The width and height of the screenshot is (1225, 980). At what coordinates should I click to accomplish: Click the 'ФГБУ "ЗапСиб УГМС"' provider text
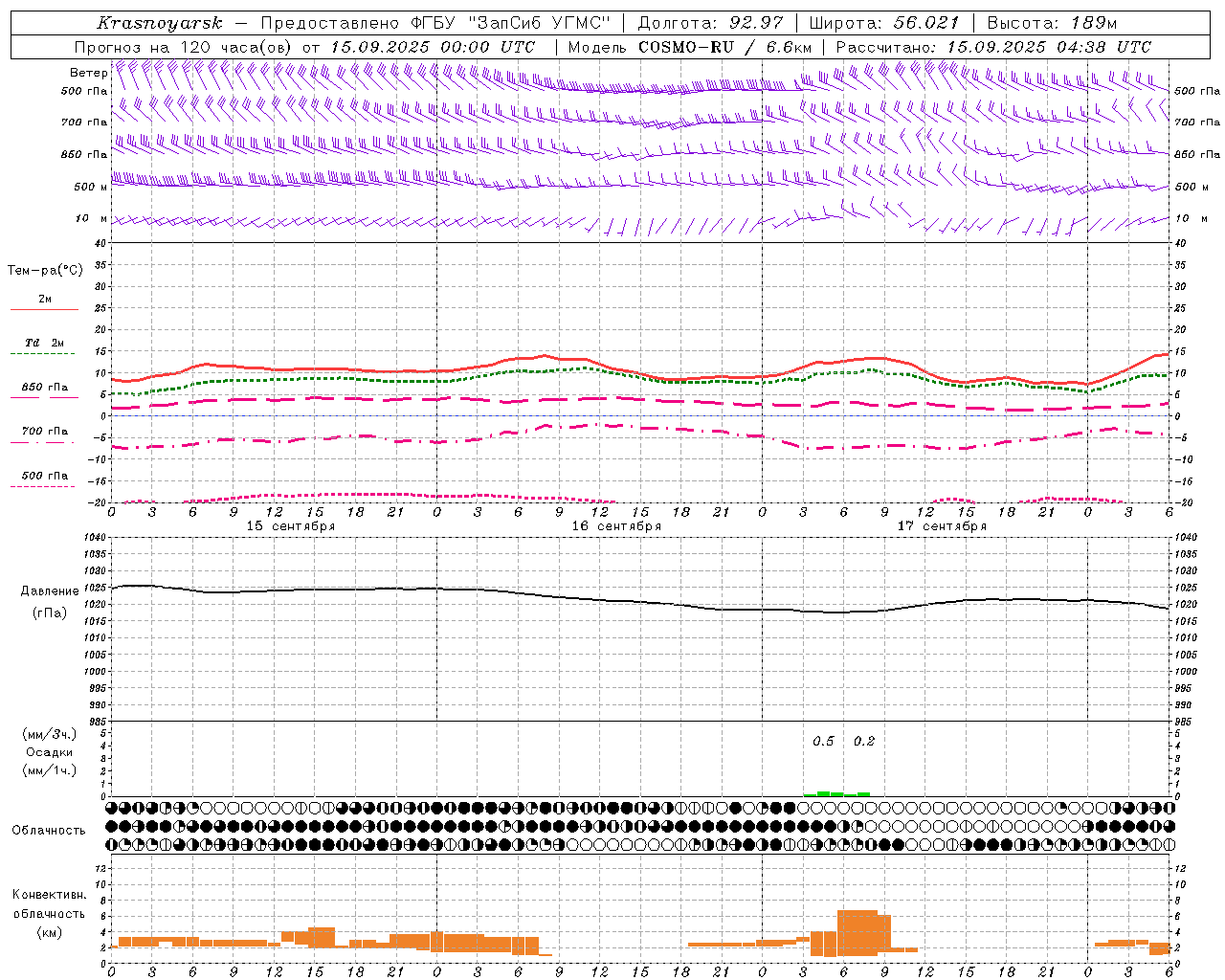point(511,23)
